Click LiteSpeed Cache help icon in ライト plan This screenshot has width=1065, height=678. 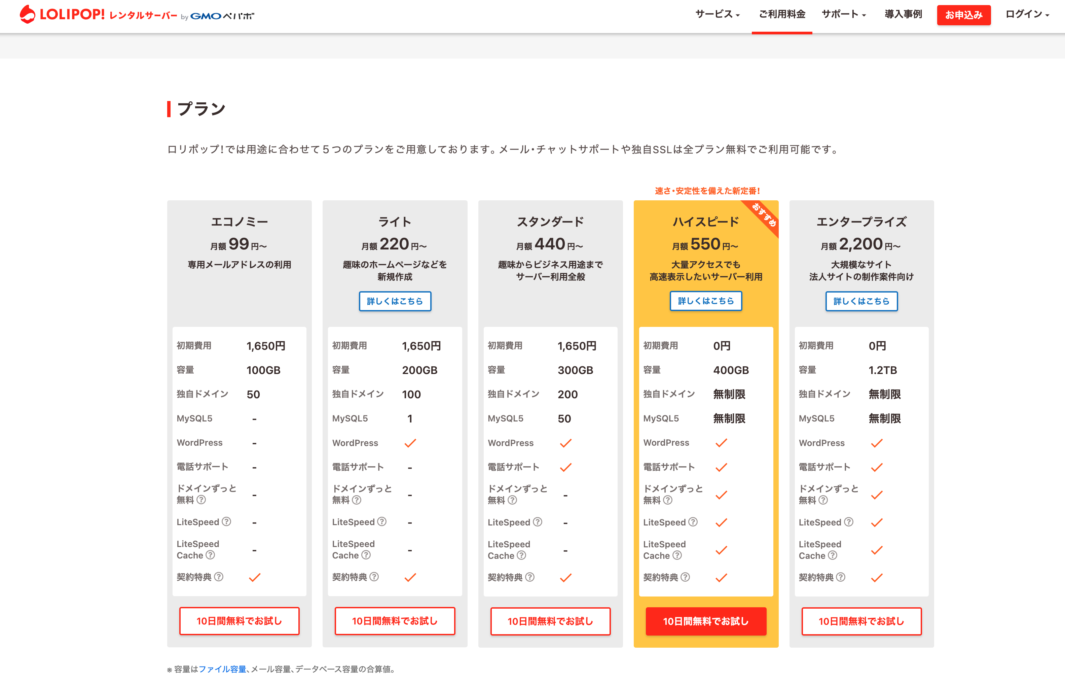point(368,555)
